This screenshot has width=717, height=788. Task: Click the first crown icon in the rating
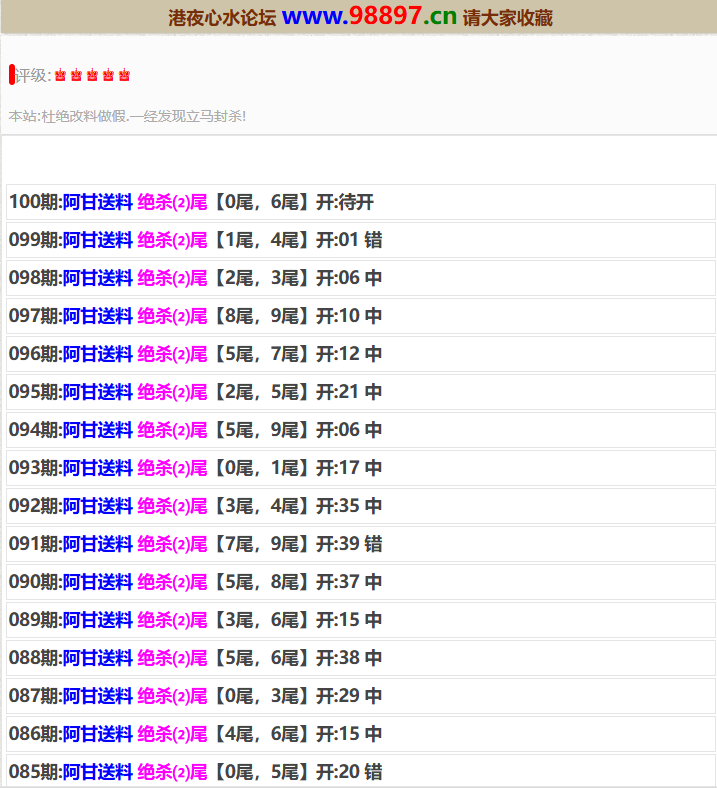(x=60, y=75)
